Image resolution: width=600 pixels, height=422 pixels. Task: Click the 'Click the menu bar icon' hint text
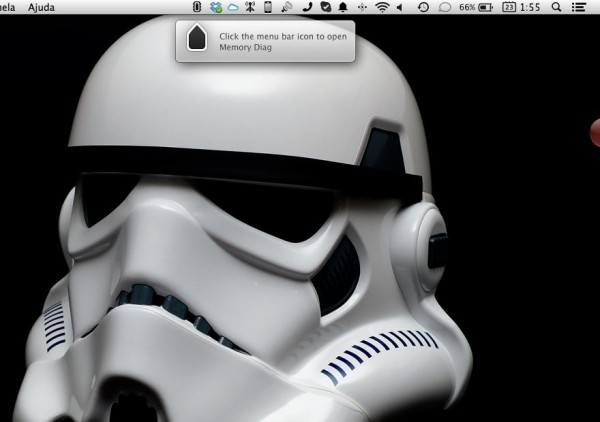[283, 42]
